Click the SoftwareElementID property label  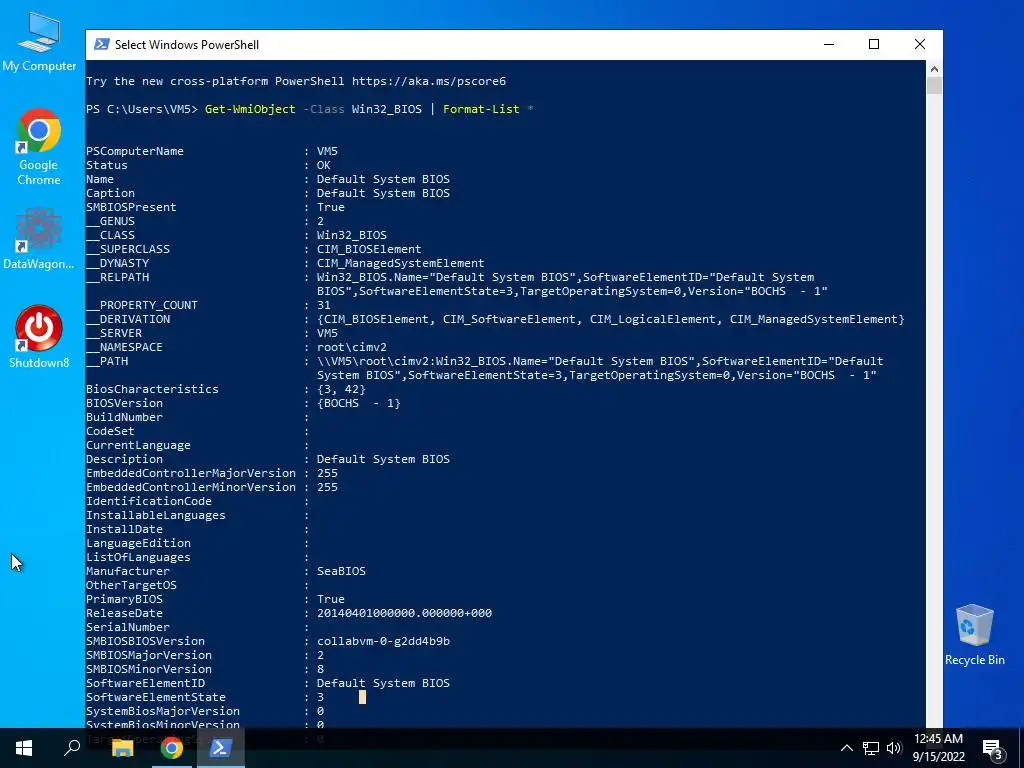(146, 683)
